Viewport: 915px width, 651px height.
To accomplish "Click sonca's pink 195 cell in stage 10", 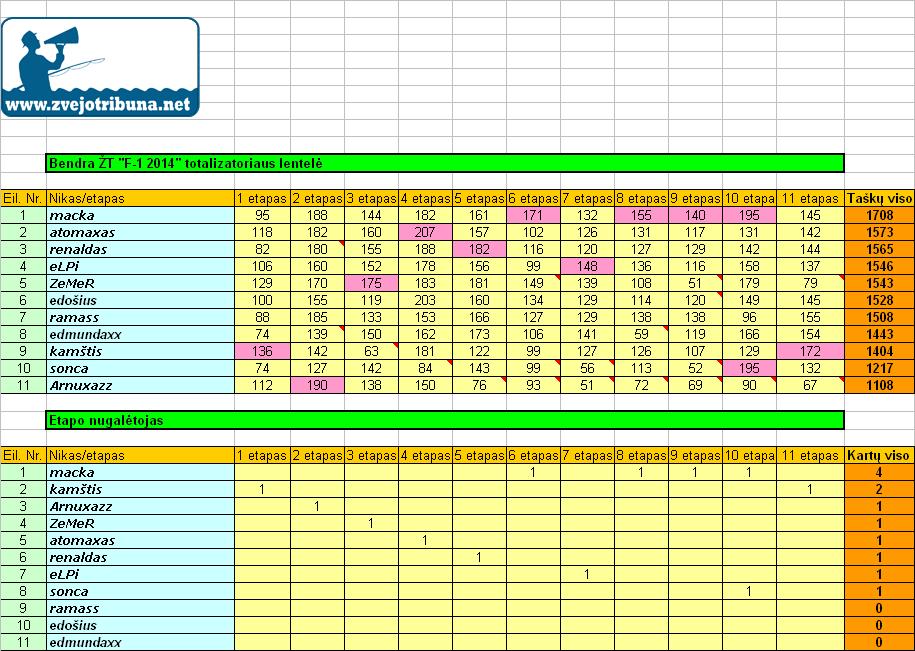I will (749, 368).
